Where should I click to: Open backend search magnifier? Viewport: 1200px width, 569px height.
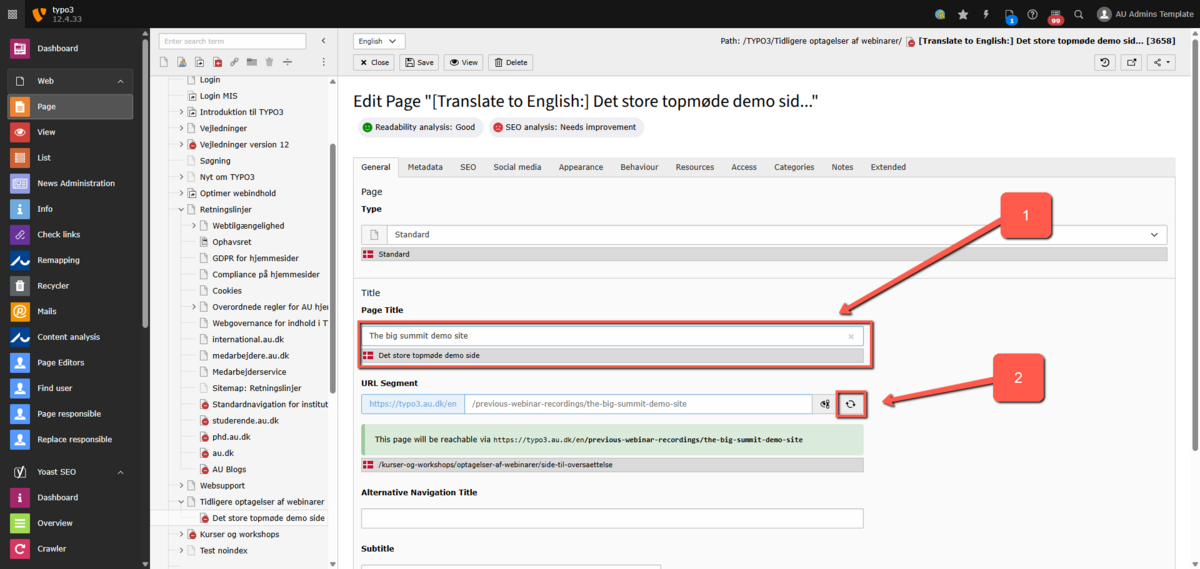tap(1078, 15)
